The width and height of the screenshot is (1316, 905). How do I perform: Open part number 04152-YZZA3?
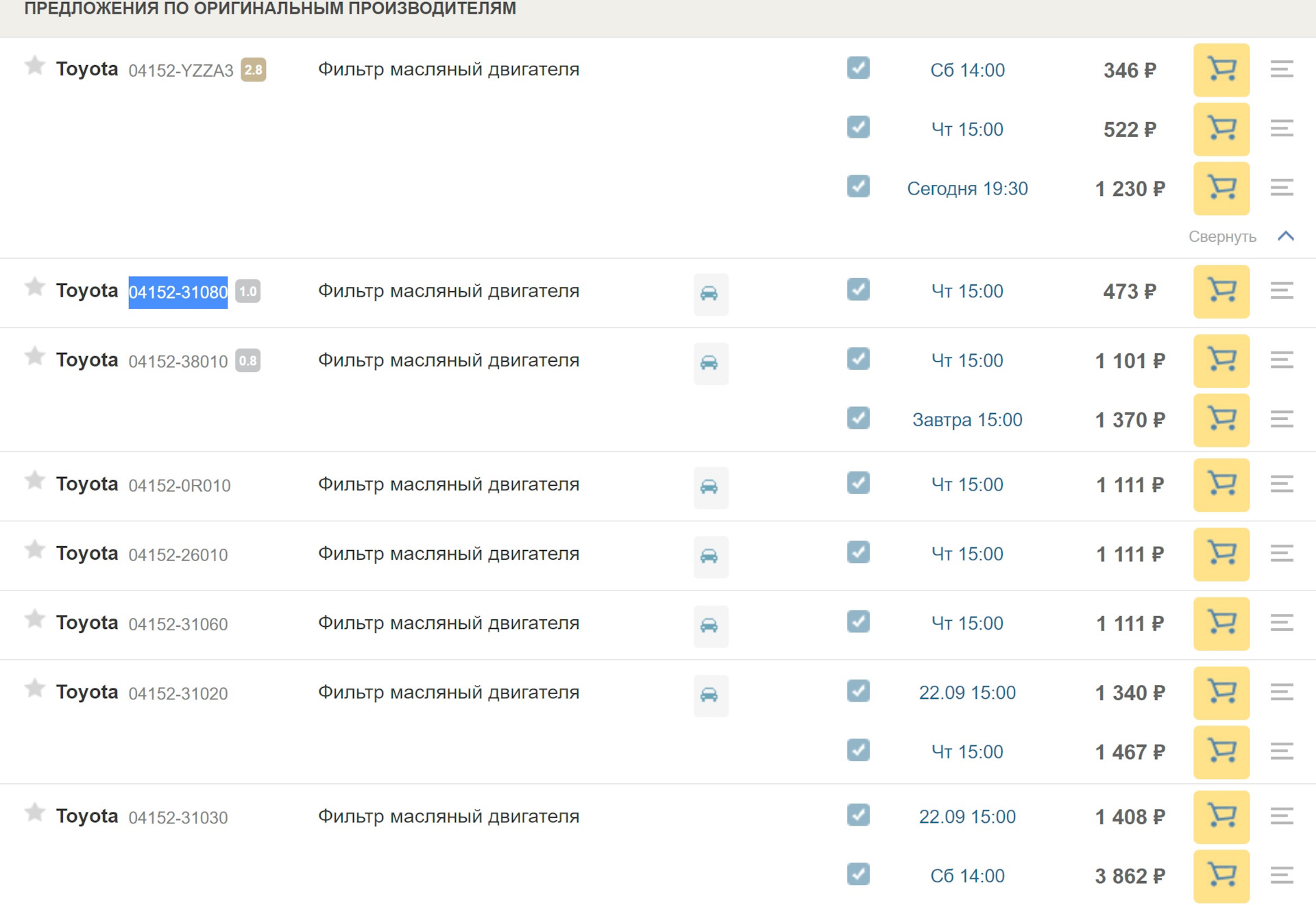pyautogui.click(x=181, y=71)
